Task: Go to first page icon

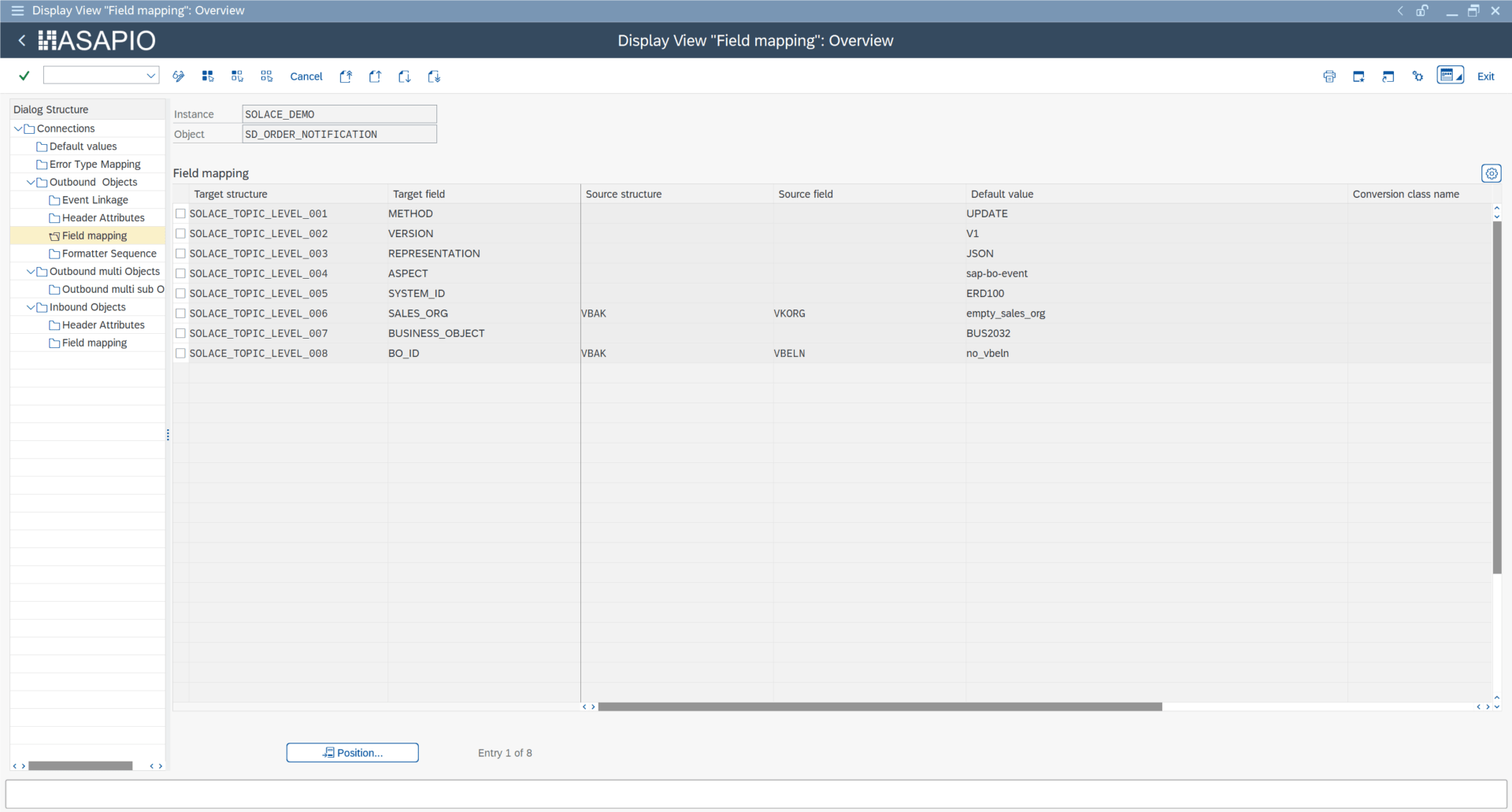Action: tap(346, 76)
